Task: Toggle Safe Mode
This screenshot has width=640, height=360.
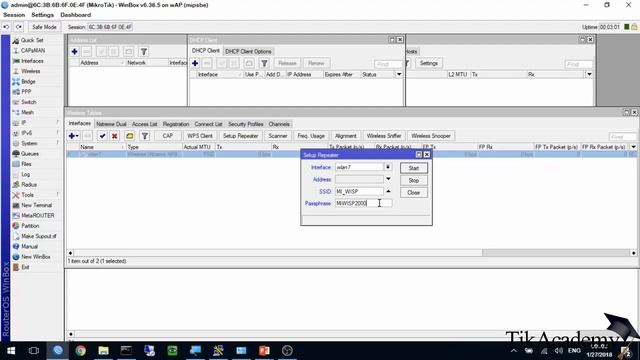Action: [44, 27]
